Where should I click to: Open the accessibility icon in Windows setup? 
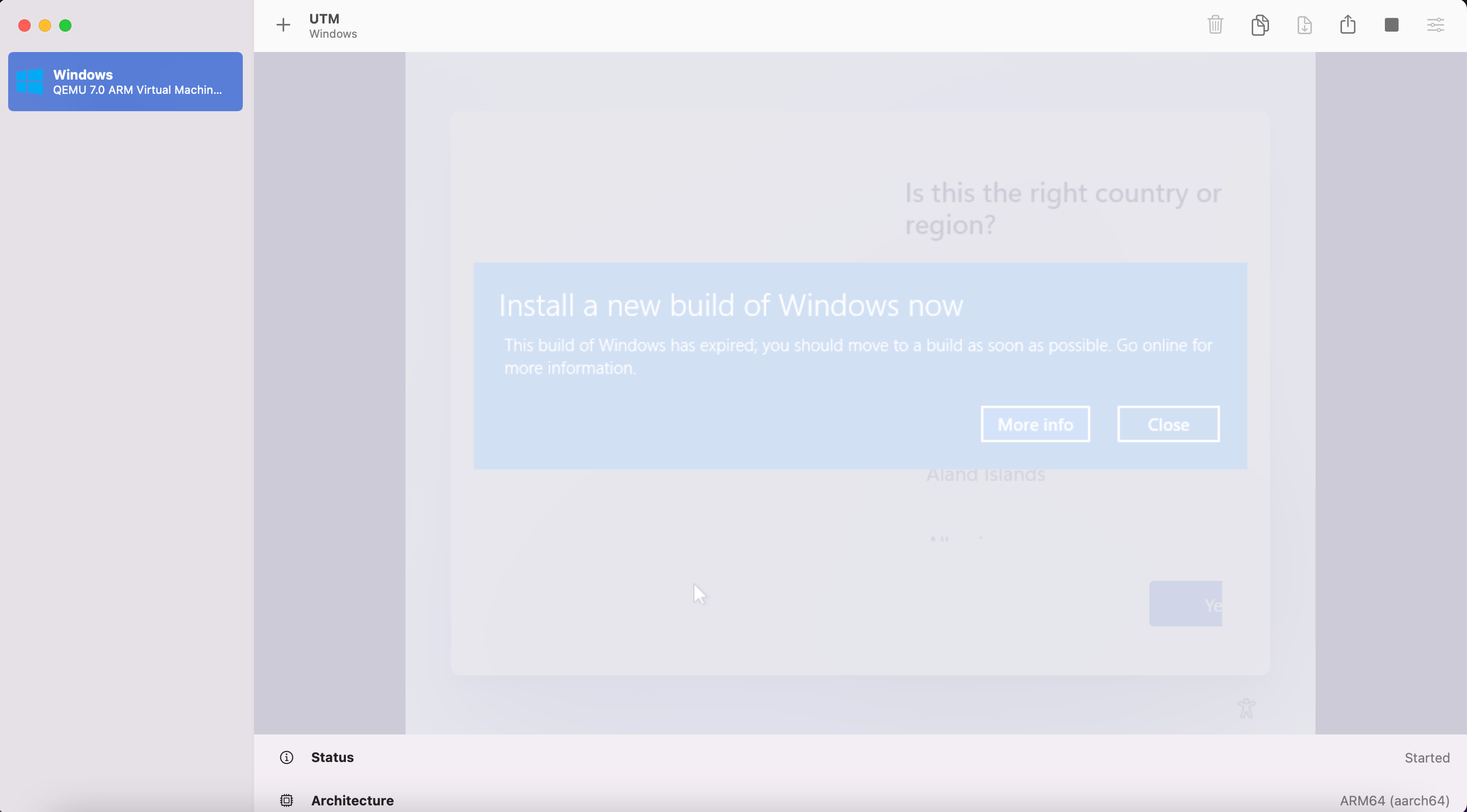pyautogui.click(x=1246, y=708)
